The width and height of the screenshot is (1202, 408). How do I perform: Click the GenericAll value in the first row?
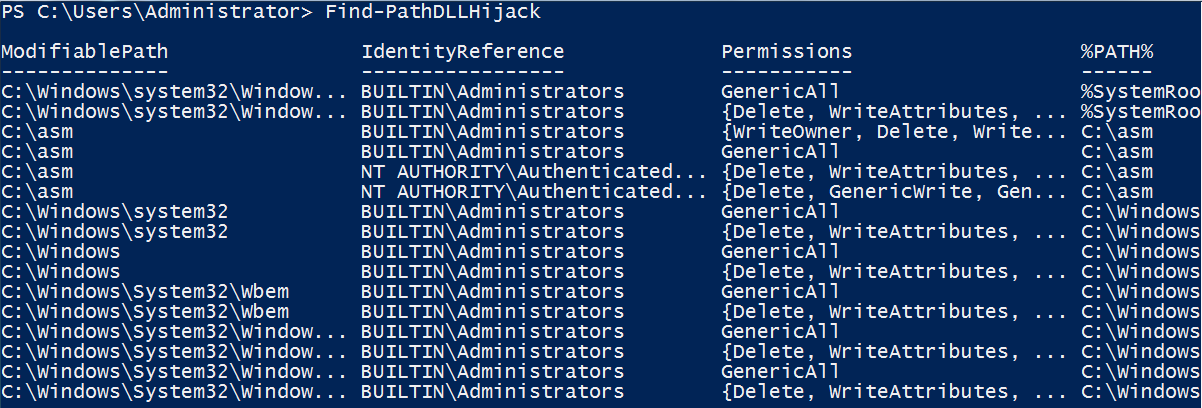pyautogui.click(x=780, y=91)
